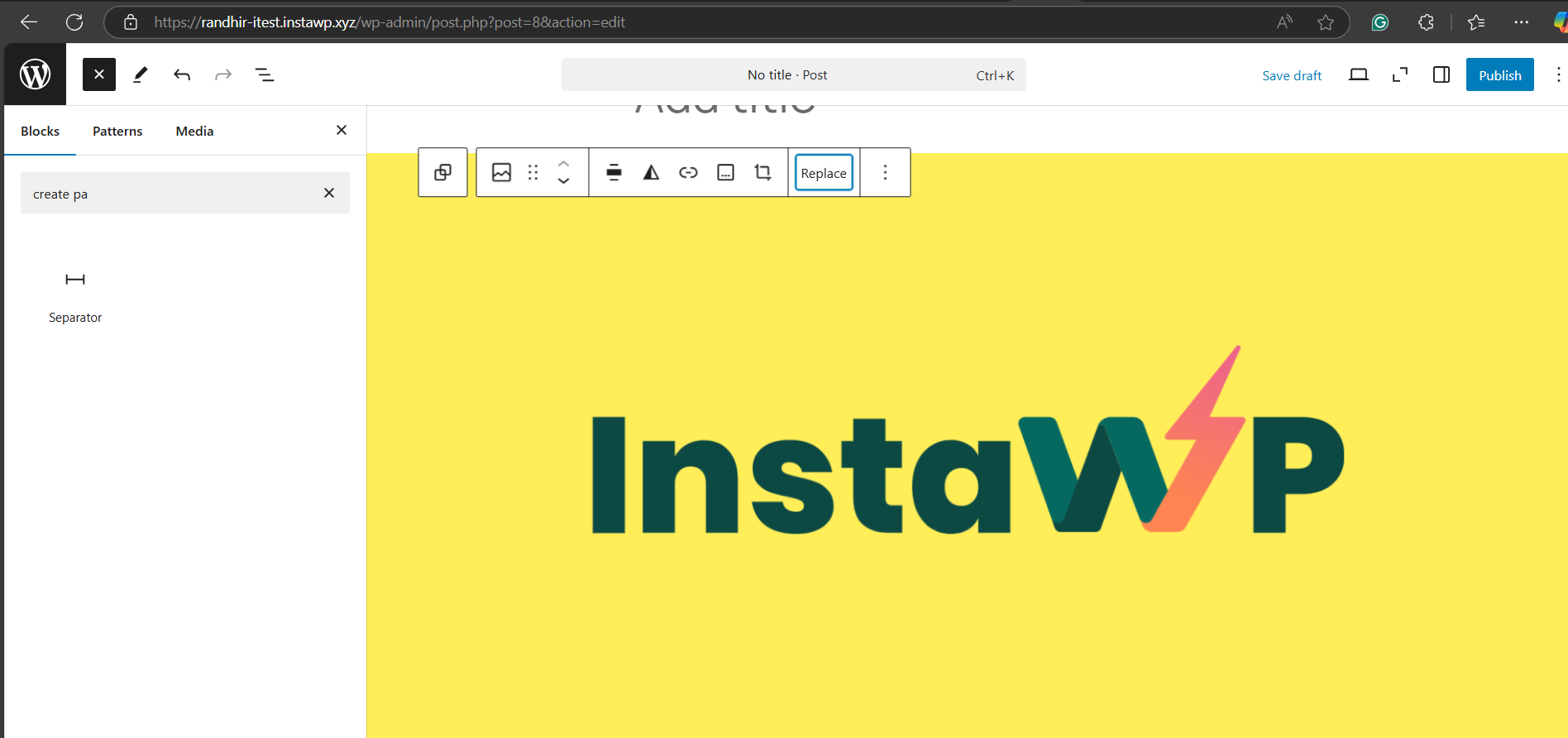Undo the last change
This screenshot has width=1568, height=738.
pos(182,74)
